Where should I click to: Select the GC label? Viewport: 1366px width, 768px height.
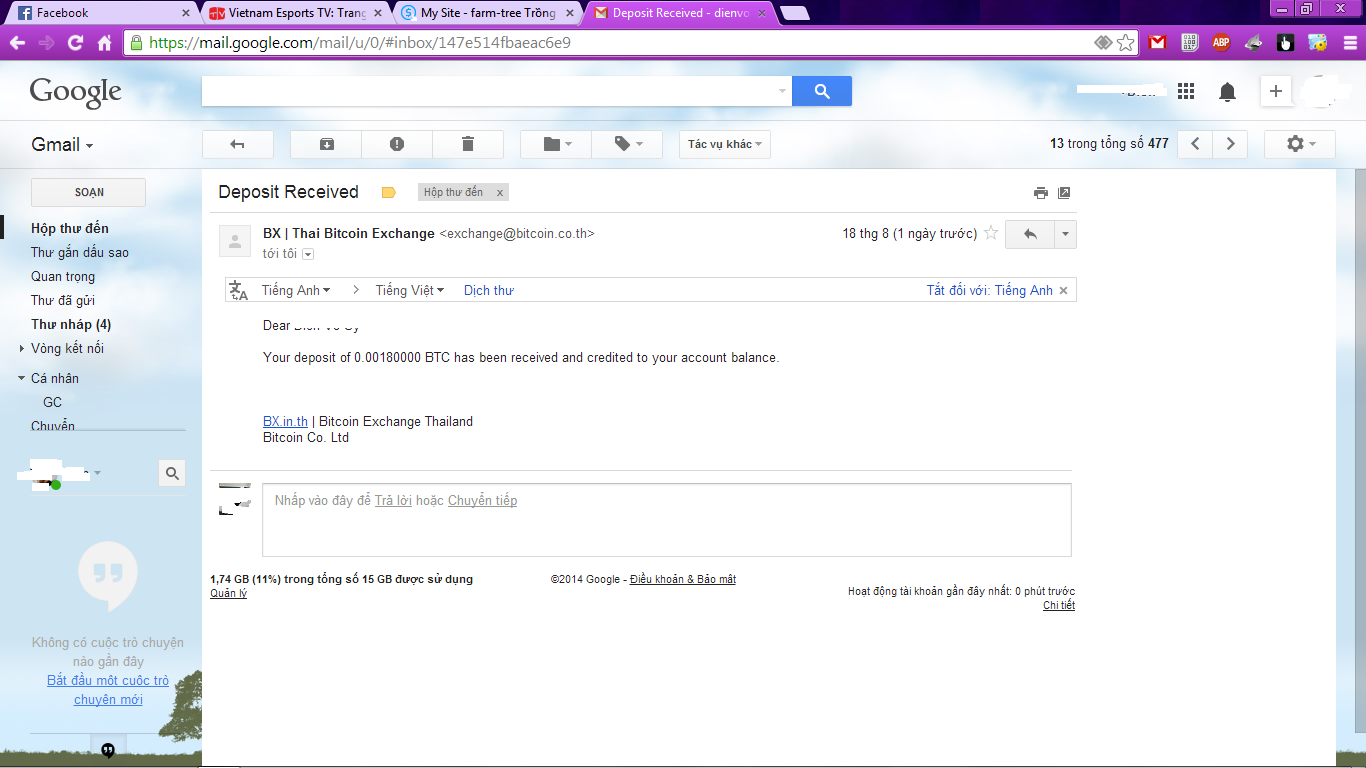point(52,402)
